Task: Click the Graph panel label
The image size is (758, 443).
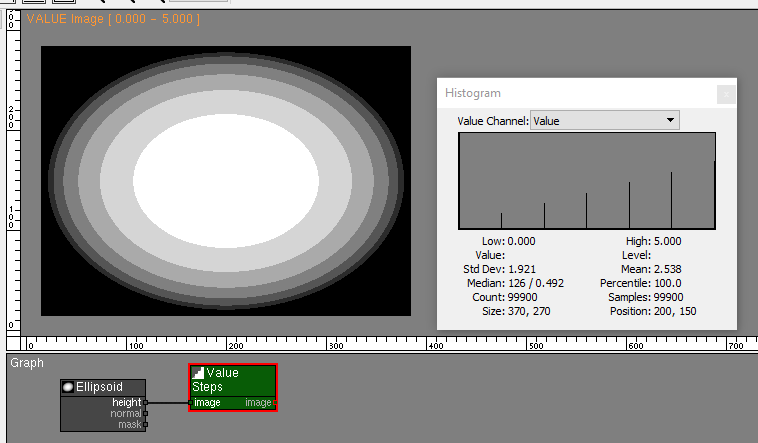Action: click(27, 363)
